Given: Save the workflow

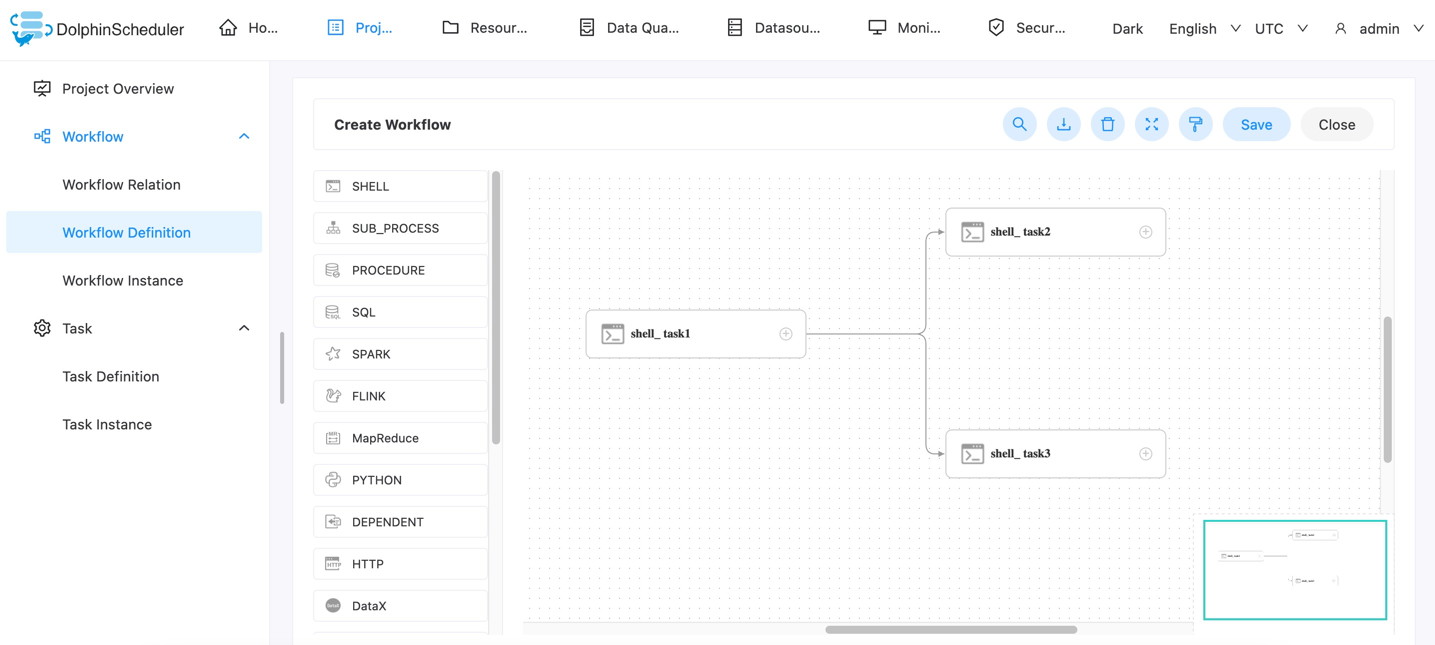Looking at the screenshot, I should 1256,124.
